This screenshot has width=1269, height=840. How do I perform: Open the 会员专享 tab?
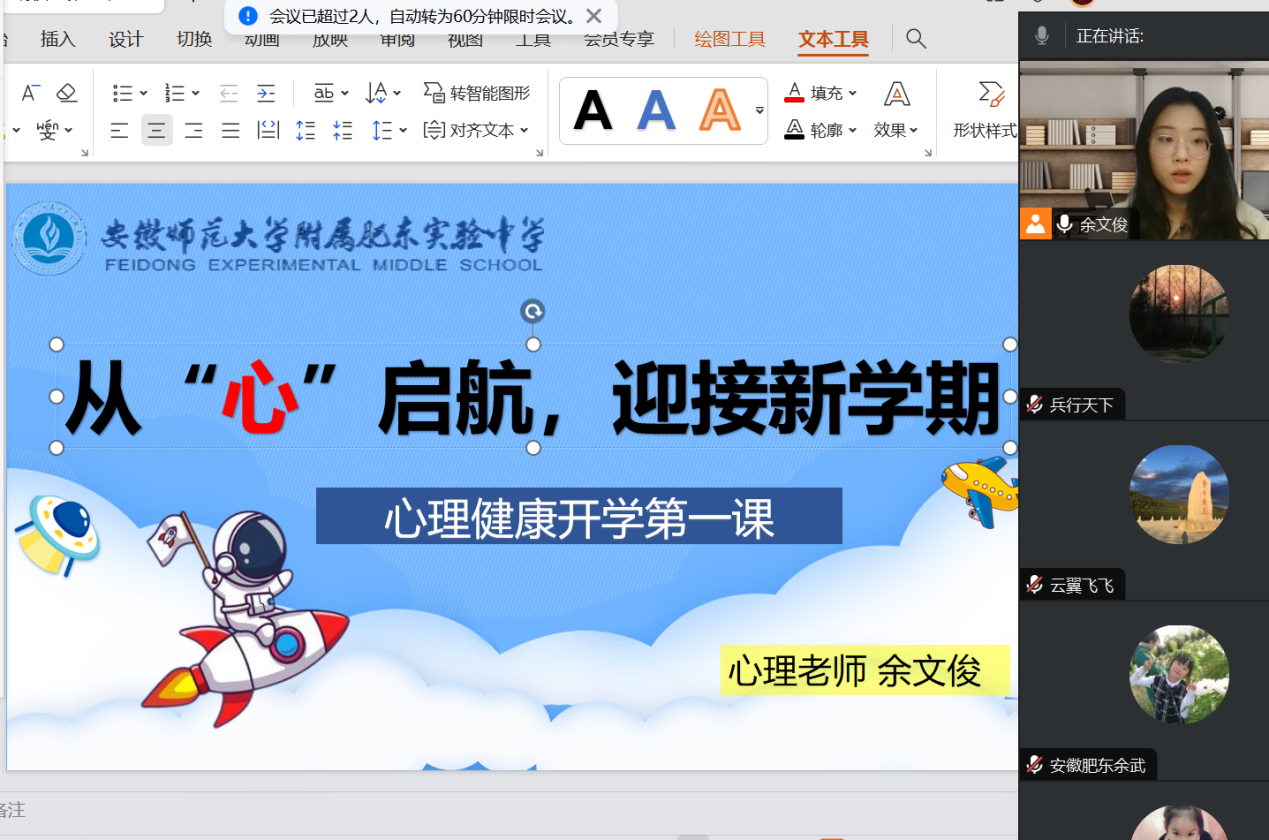(x=619, y=40)
